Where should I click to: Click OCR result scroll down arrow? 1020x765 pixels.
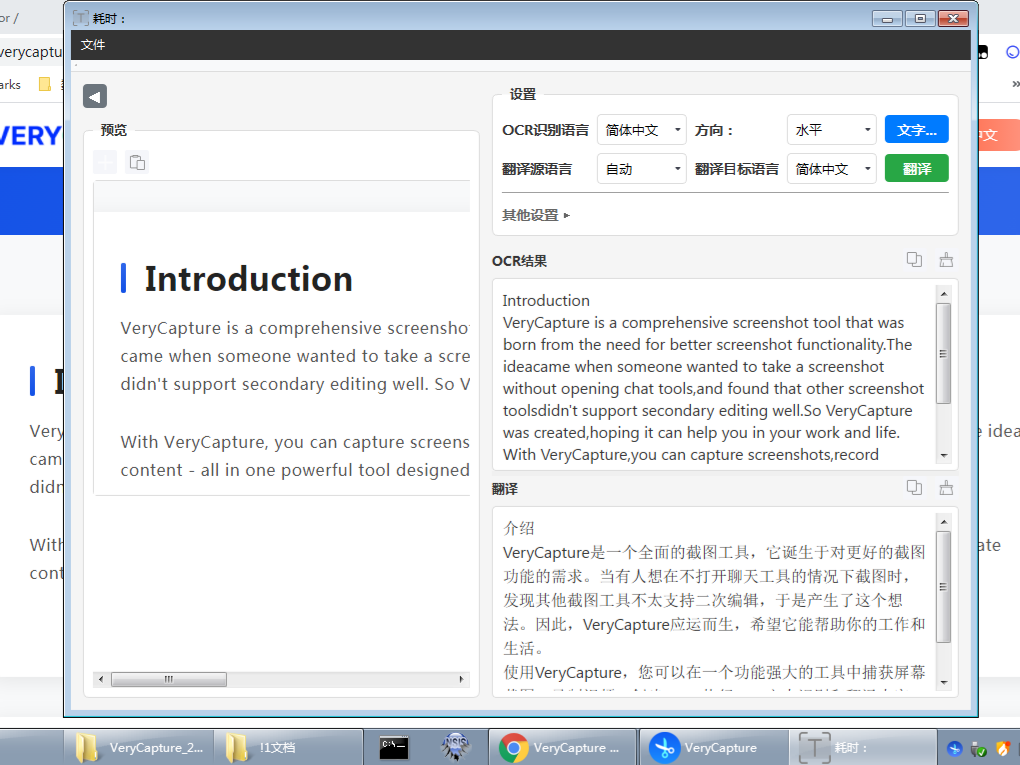(944, 456)
